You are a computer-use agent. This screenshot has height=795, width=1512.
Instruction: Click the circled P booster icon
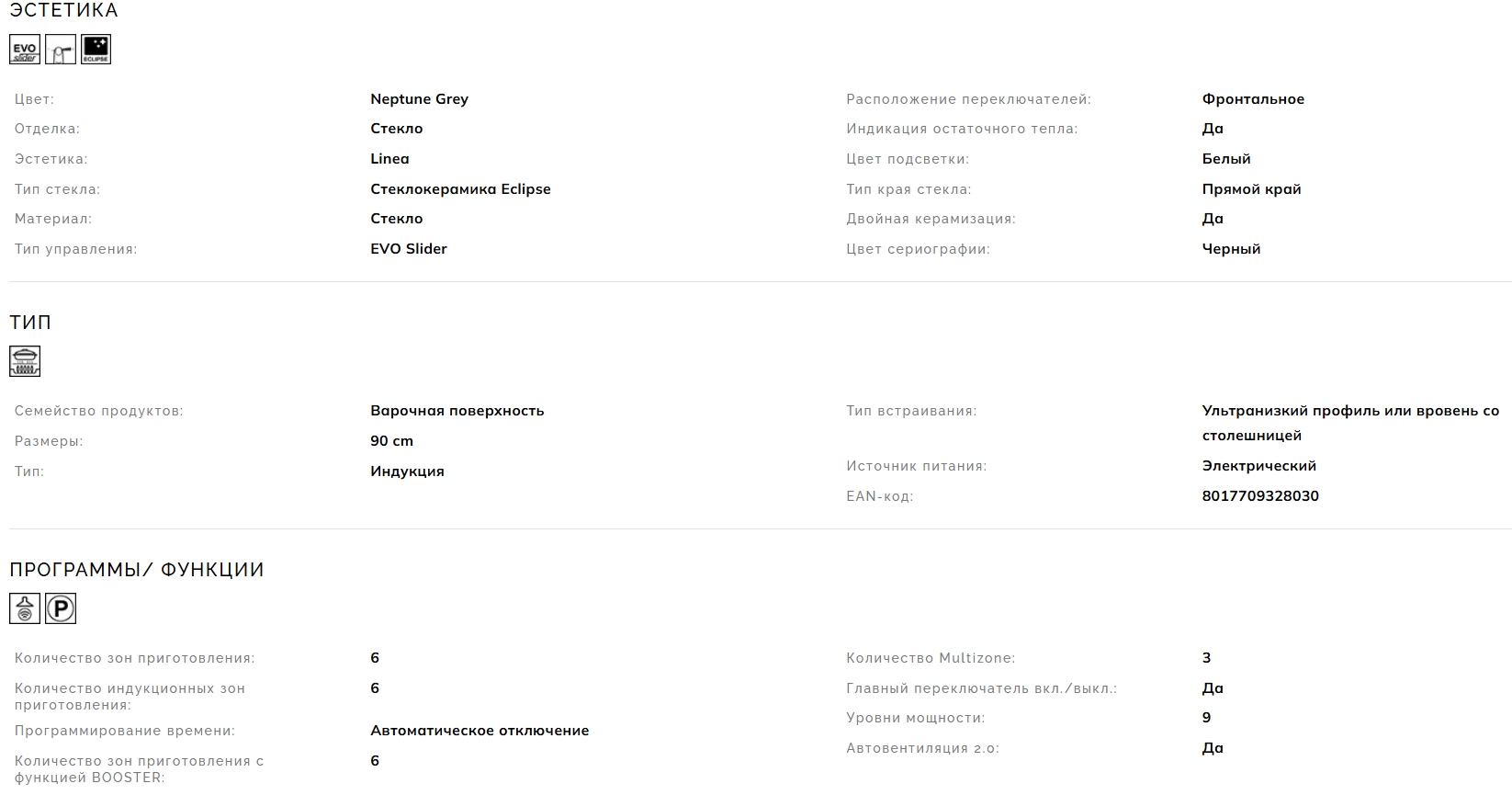(61, 608)
